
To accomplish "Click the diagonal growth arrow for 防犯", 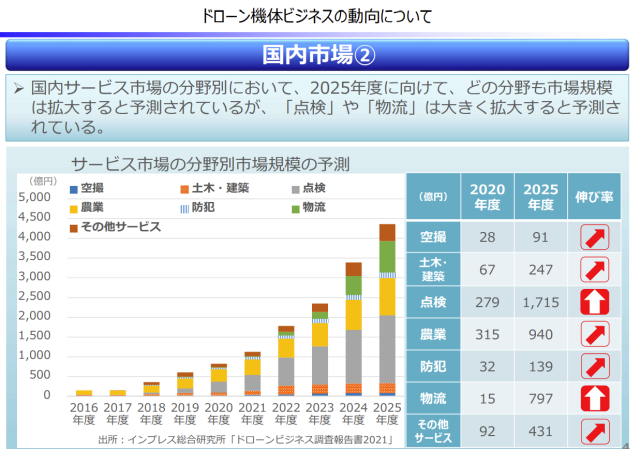I will tap(595, 366).
